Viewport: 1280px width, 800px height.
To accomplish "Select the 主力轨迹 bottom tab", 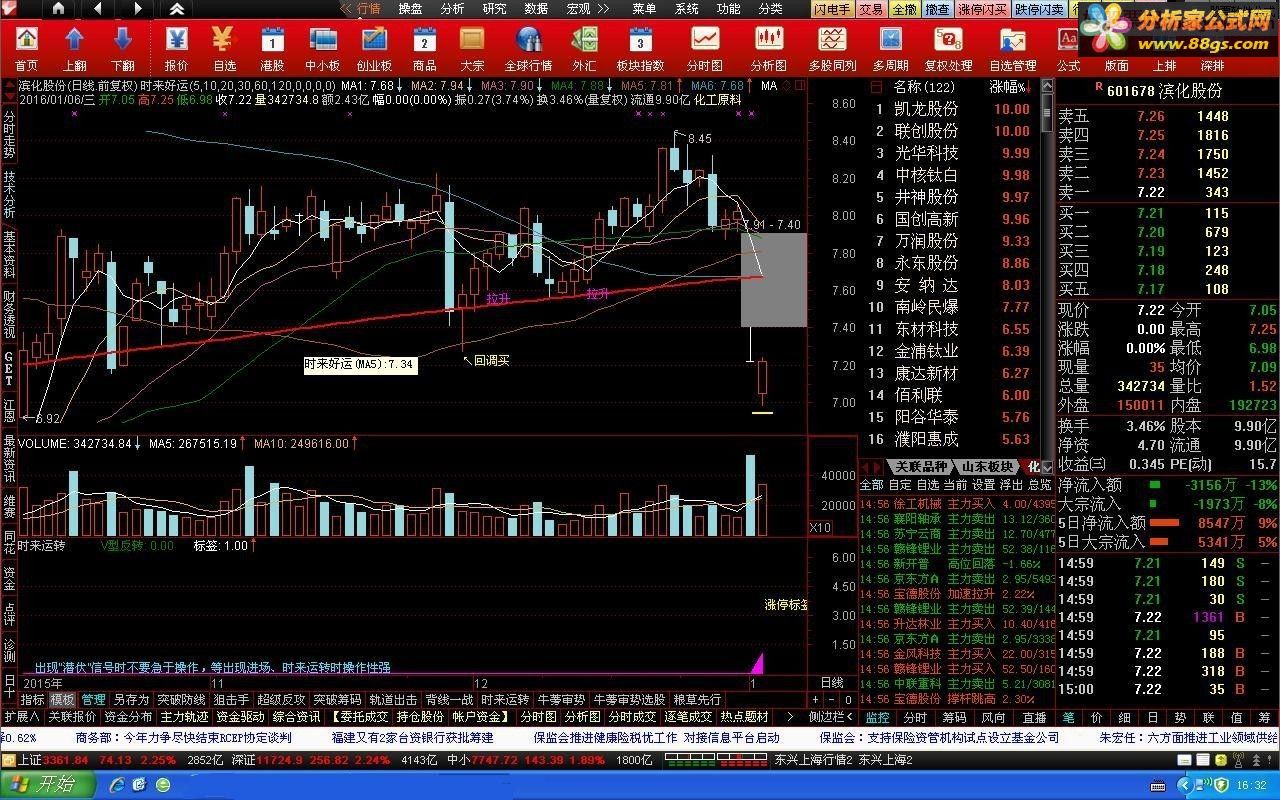I will click(184, 717).
